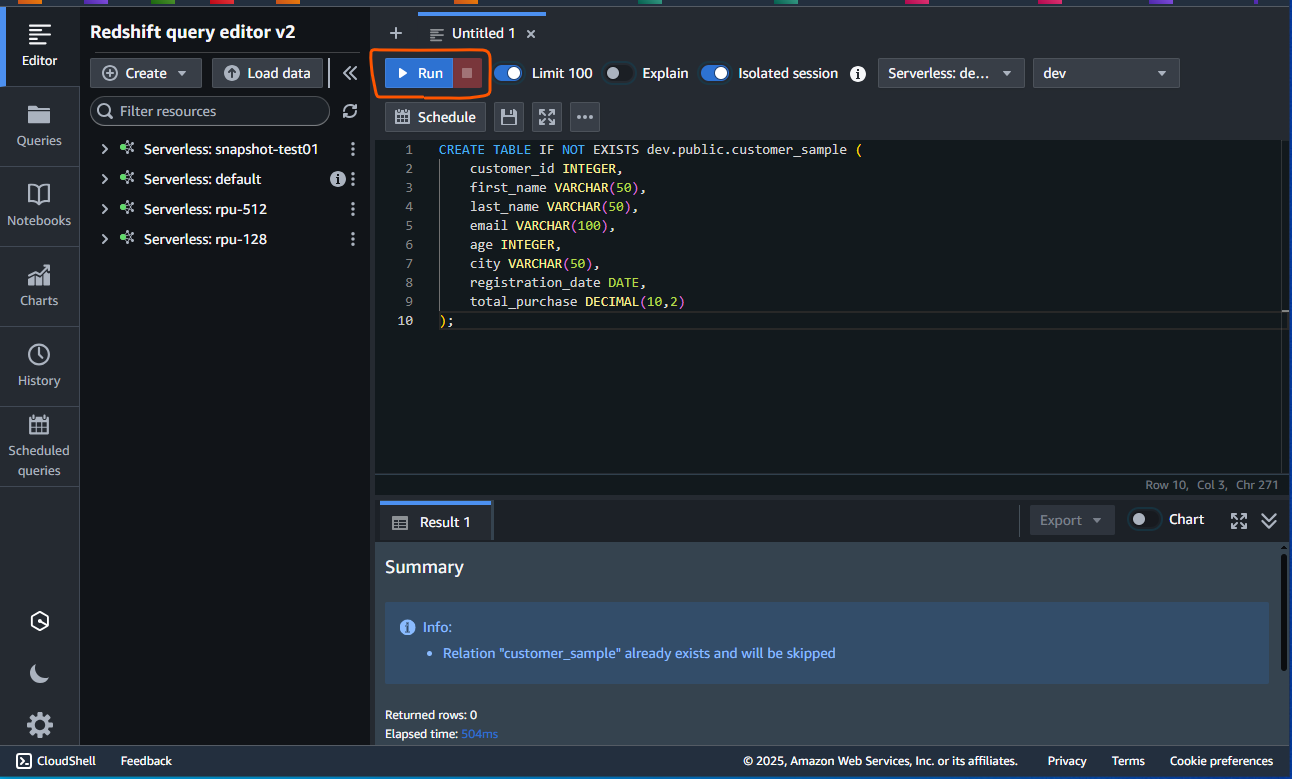Open the Notebooks sidebar section
Viewport: 1292px width, 779px height.
pyautogui.click(x=39, y=206)
